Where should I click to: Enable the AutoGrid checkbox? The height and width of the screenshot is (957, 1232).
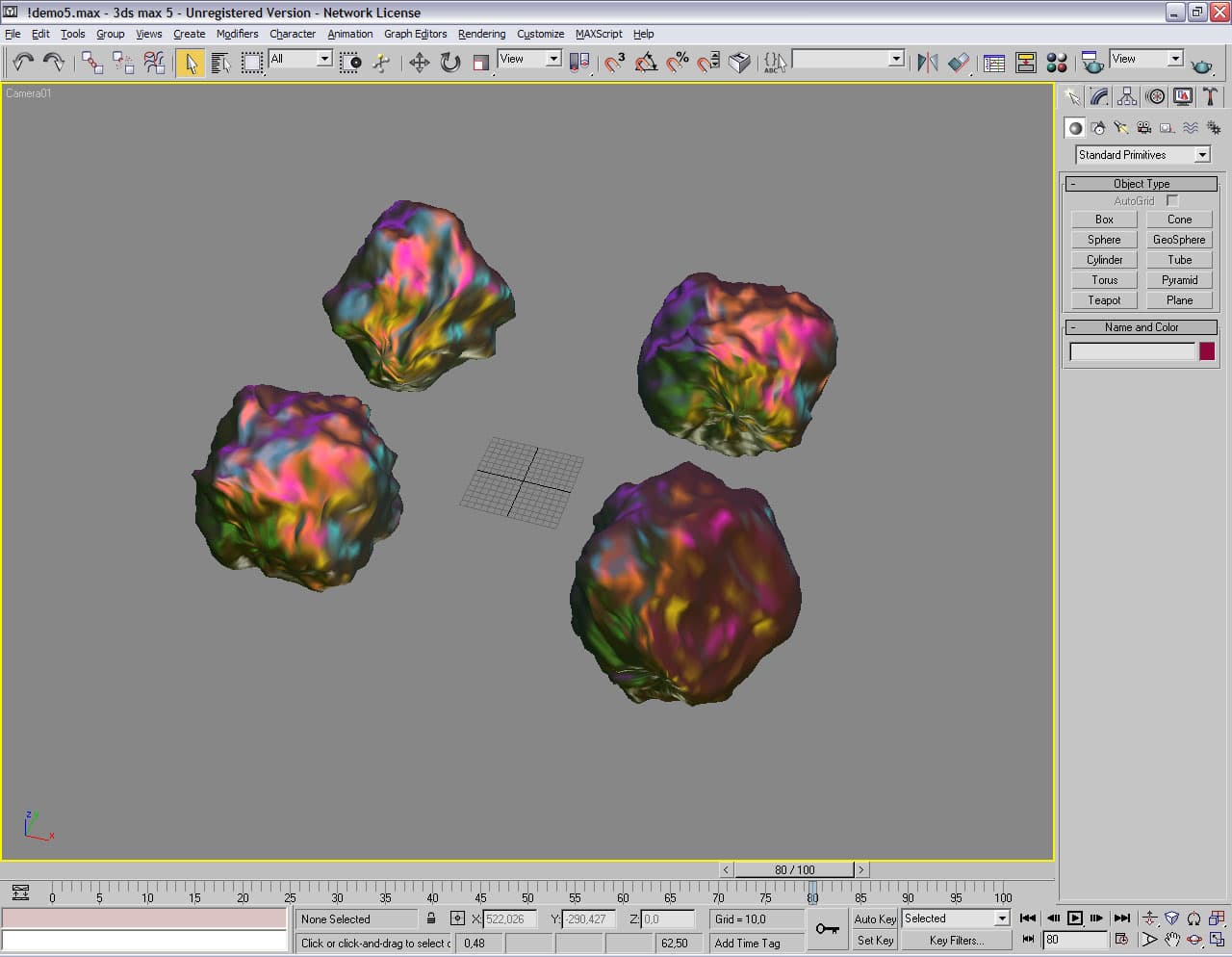(x=1171, y=200)
